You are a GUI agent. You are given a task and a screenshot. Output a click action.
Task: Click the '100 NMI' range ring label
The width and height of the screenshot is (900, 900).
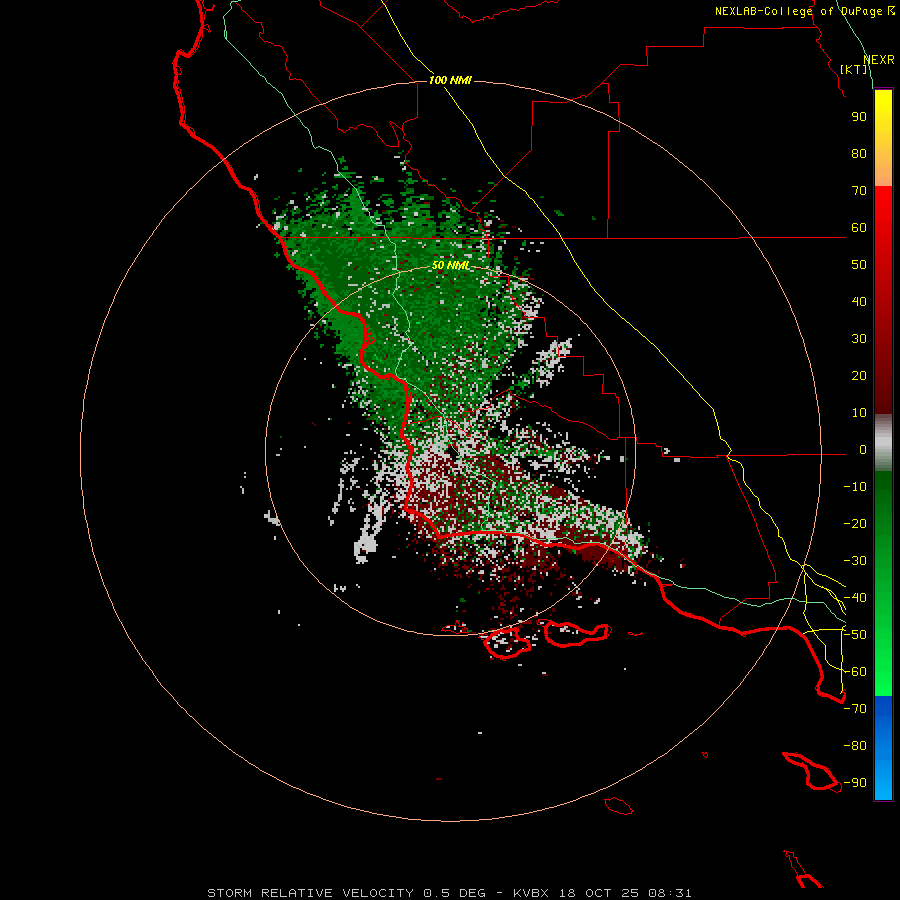coord(450,80)
